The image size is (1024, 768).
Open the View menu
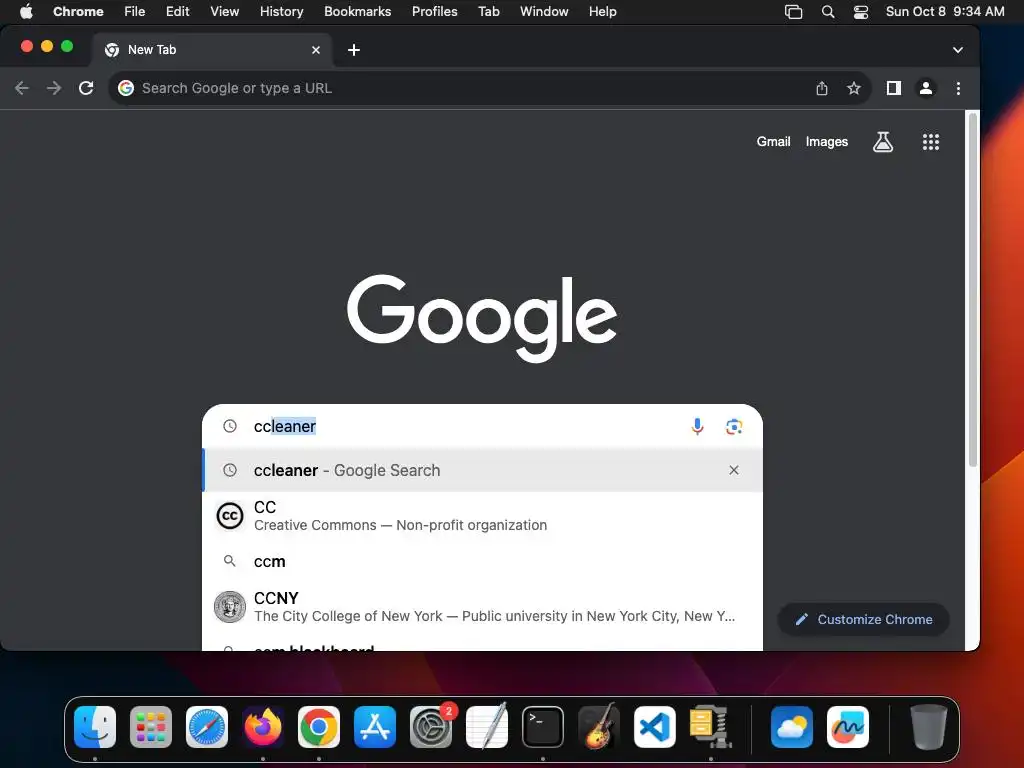click(225, 12)
